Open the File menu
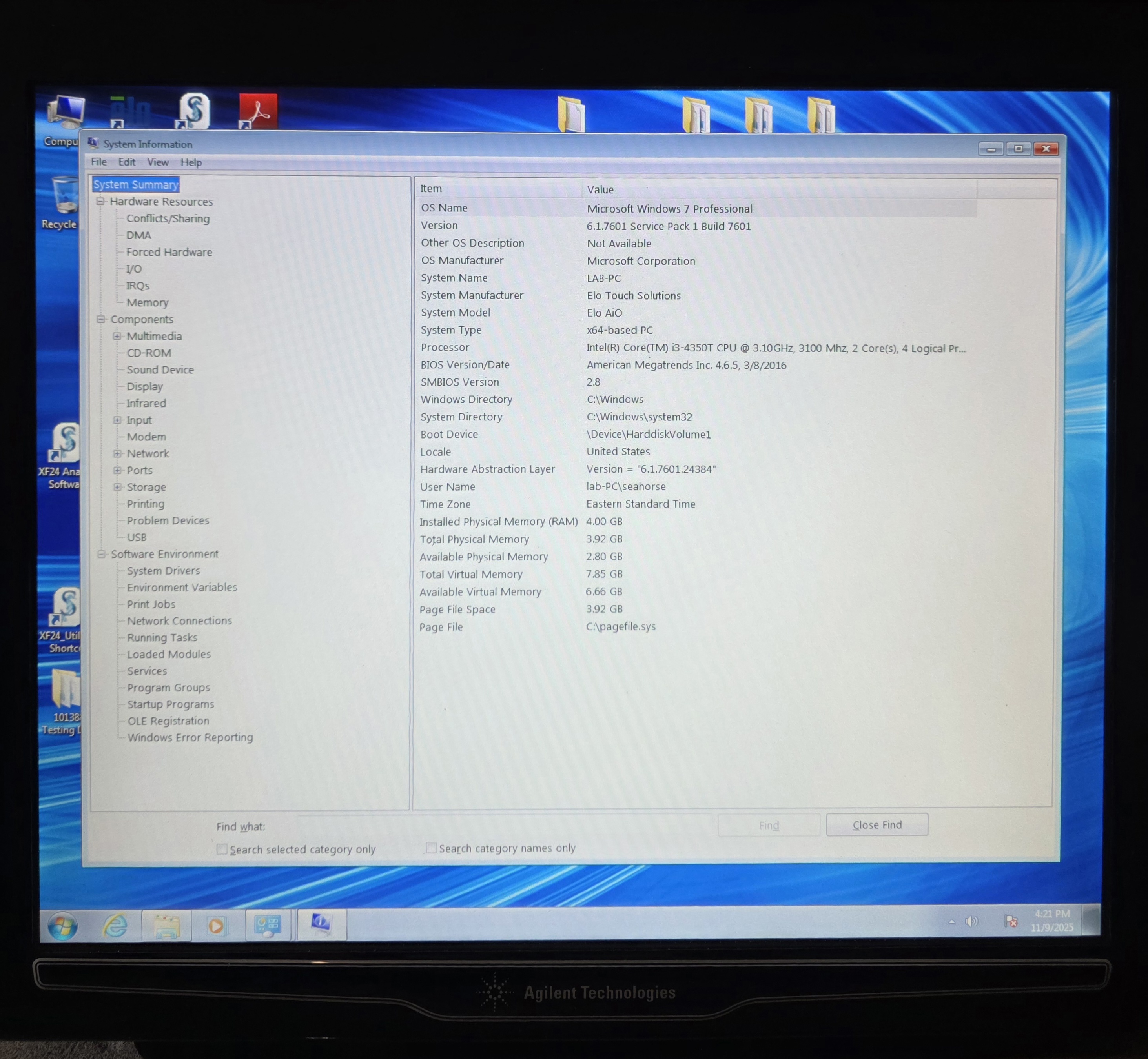Image resolution: width=1148 pixels, height=1059 pixels. (x=98, y=162)
